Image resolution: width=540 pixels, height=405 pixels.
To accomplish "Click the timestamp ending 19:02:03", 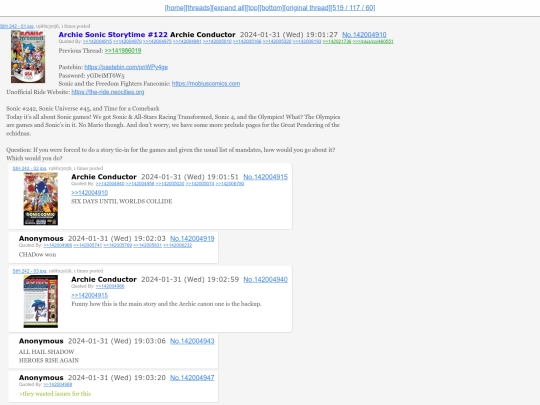I will point(117,239).
